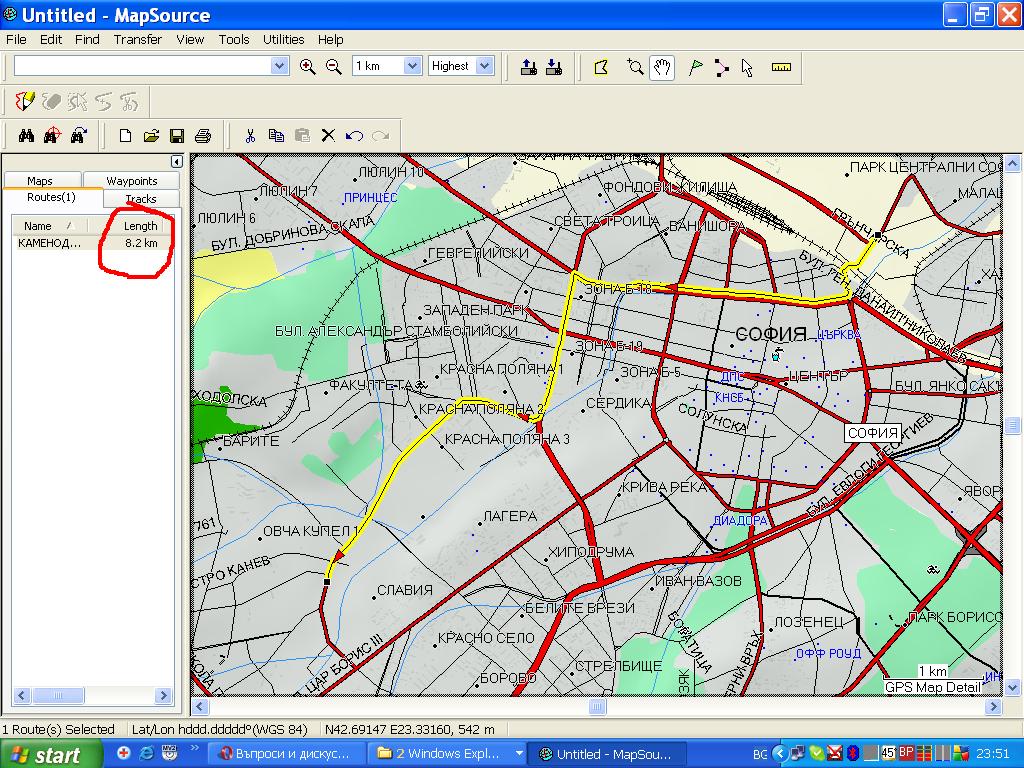Select the Hand pan tool
The width and height of the screenshot is (1024, 768).
pos(661,67)
